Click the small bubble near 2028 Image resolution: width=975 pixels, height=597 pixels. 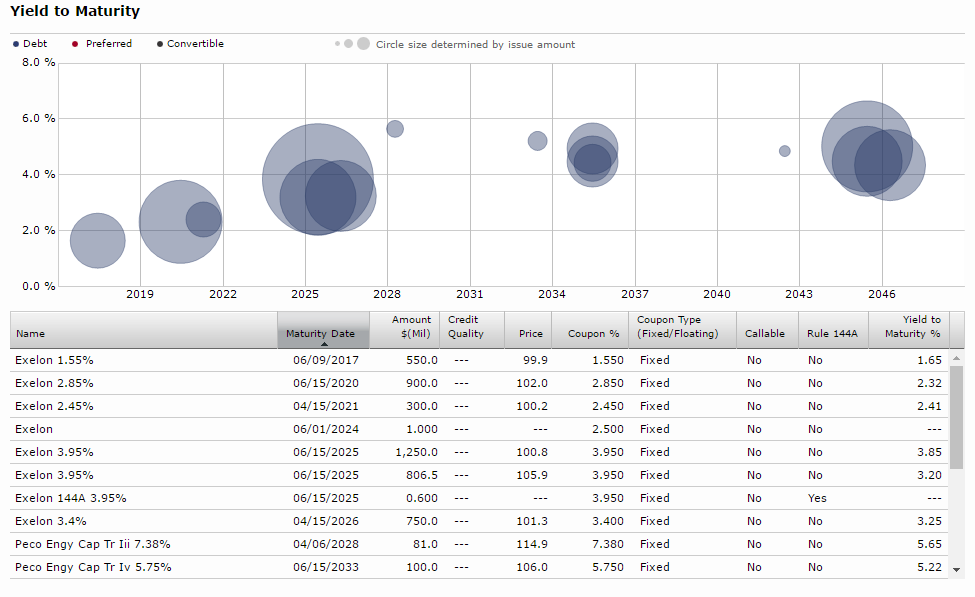point(395,129)
